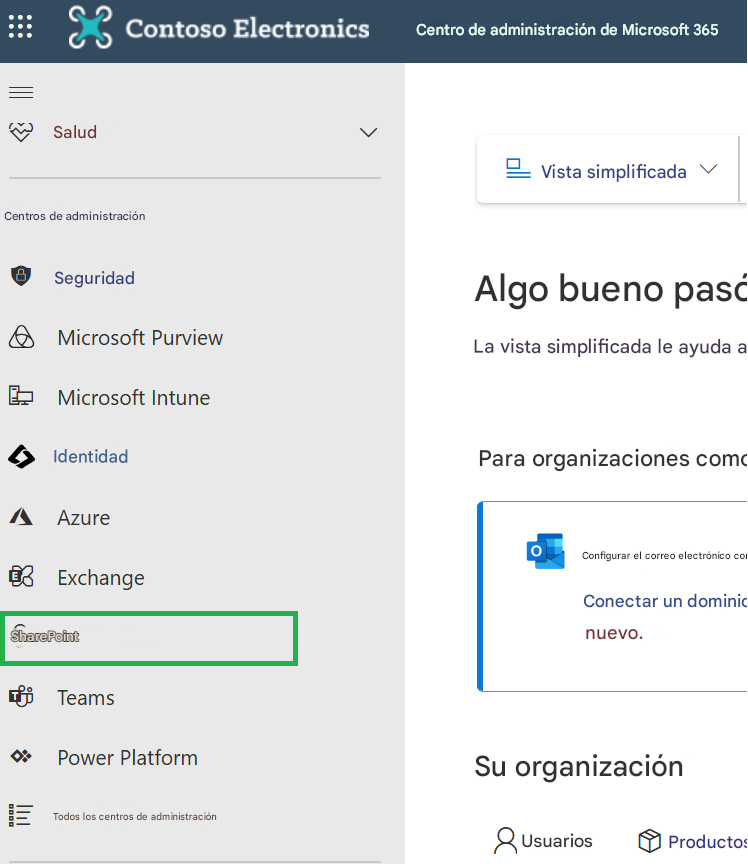This screenshot has height=864, width=748.
Task: Open Seguridad admin center
Action: [94, 278]
